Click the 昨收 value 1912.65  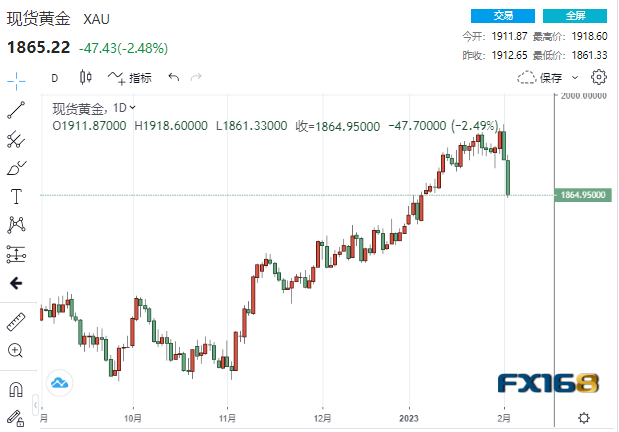(509, 55)
